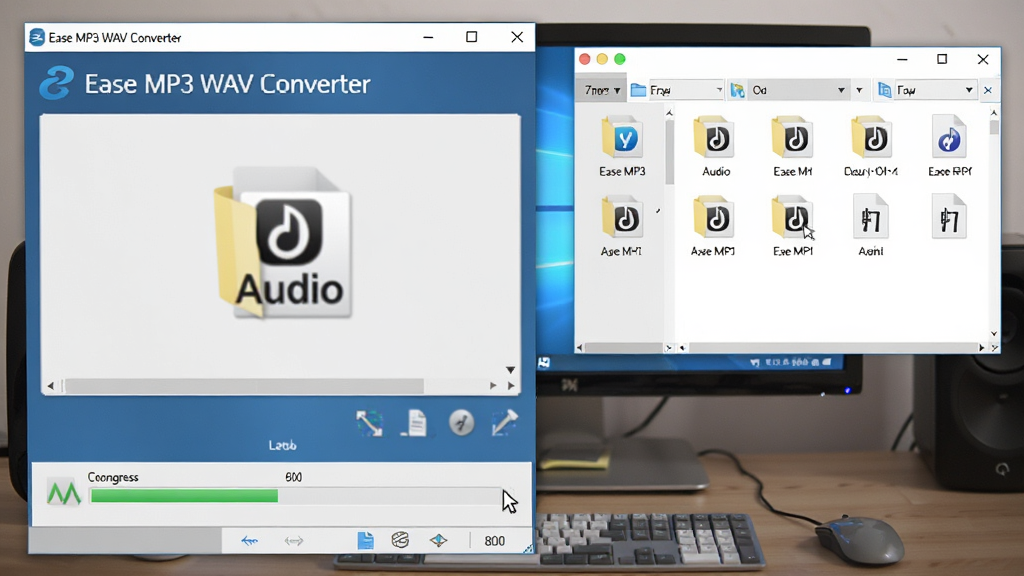Click the left pane vertical scrollbar in file browser
Screen dimensions: 1024x576
(669, 152)
